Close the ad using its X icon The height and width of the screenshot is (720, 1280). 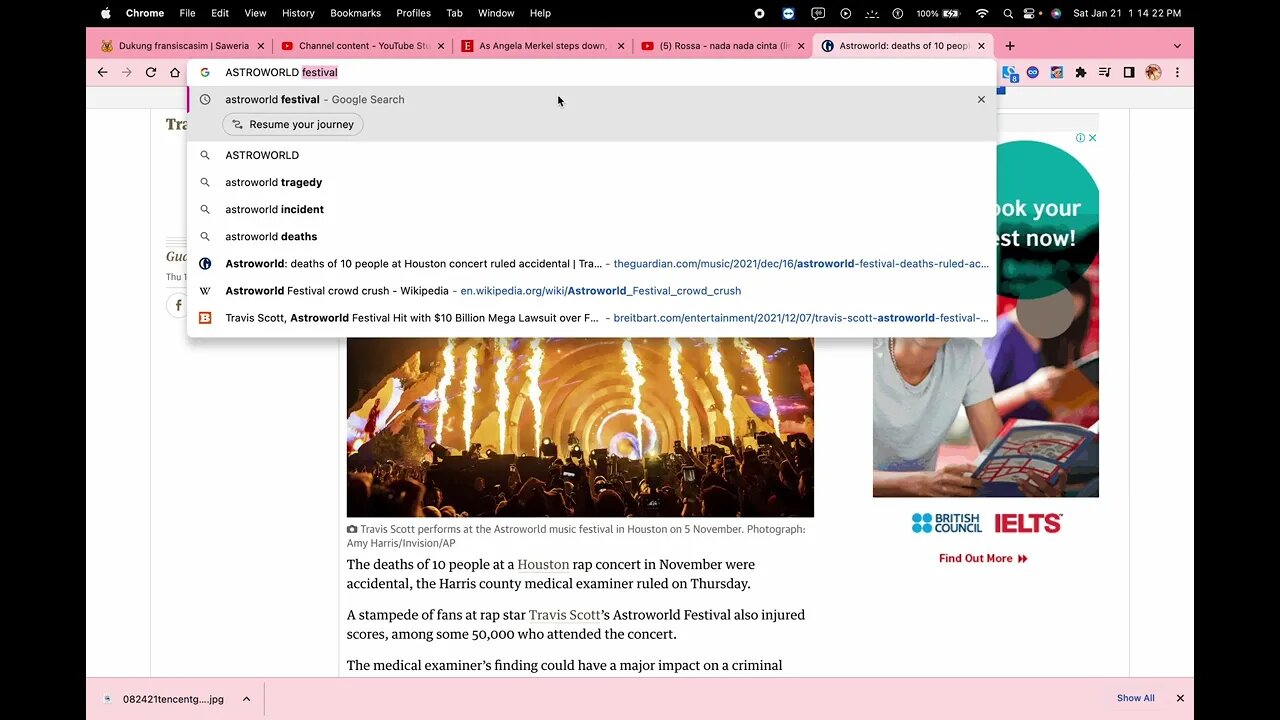(x=1092, y=138)
